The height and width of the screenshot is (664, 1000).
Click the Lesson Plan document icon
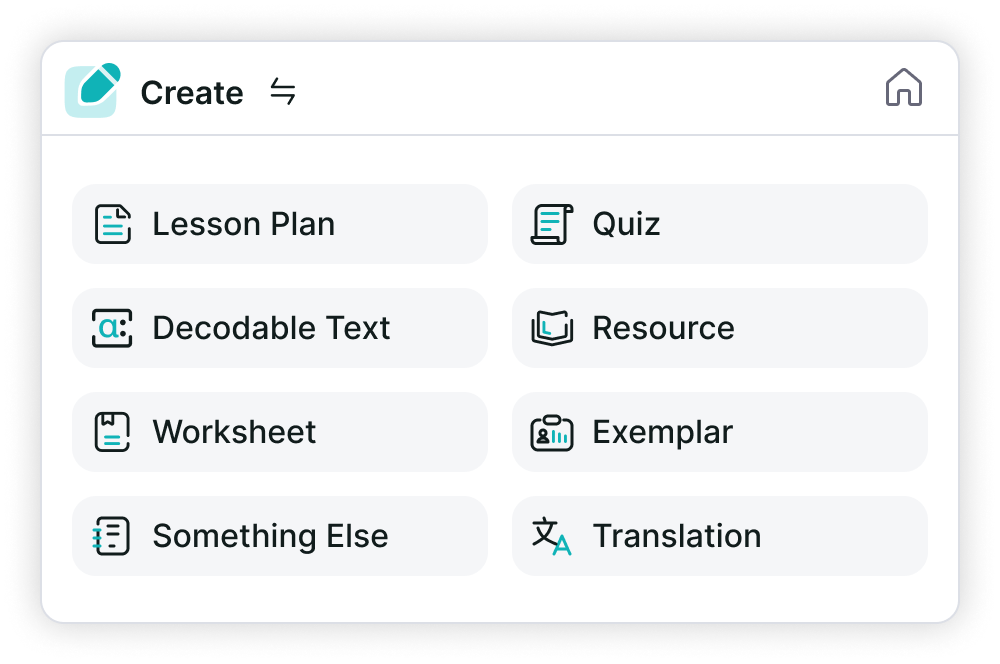tap(113, 224)
